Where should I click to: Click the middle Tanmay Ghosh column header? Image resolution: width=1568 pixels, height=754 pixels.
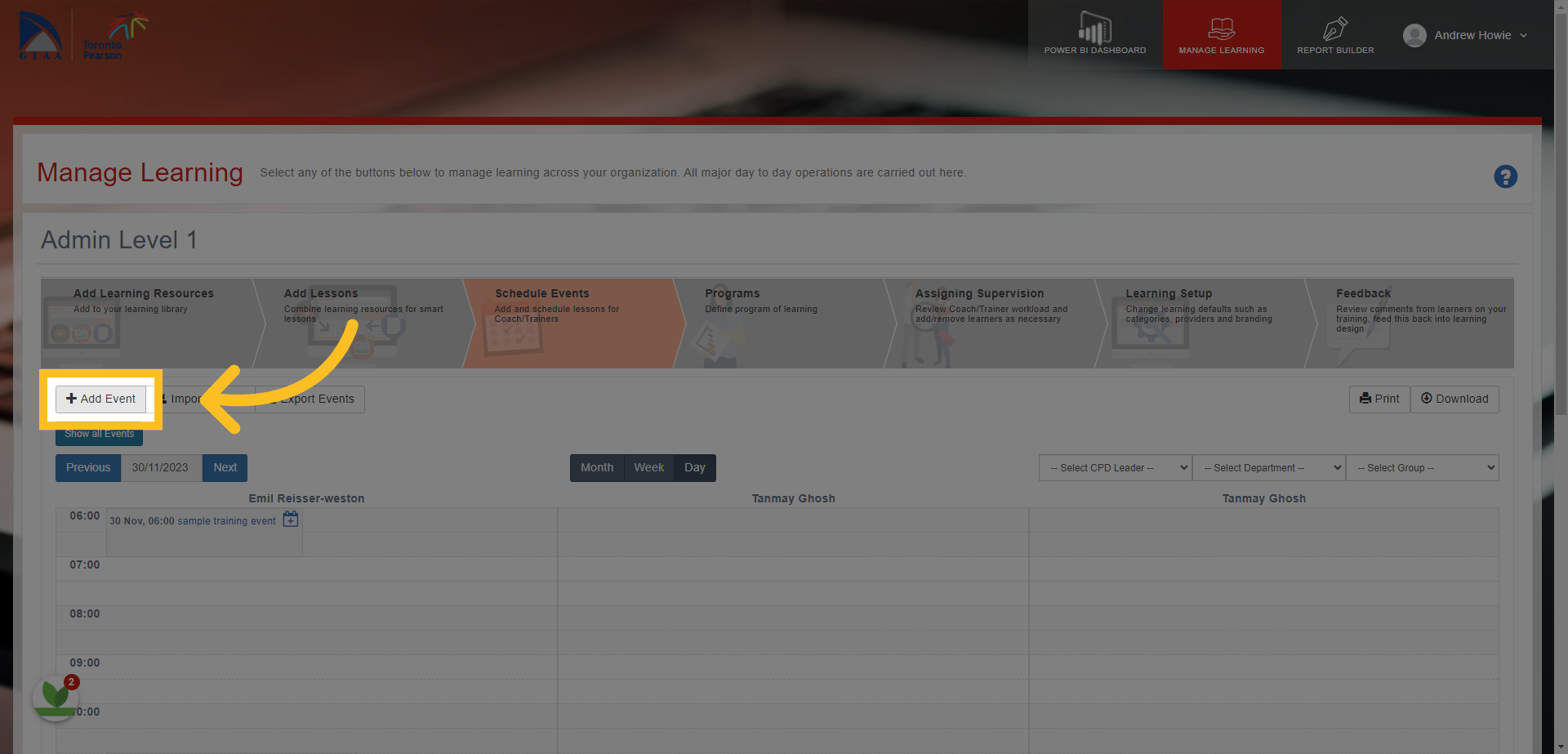pos(793,498)
